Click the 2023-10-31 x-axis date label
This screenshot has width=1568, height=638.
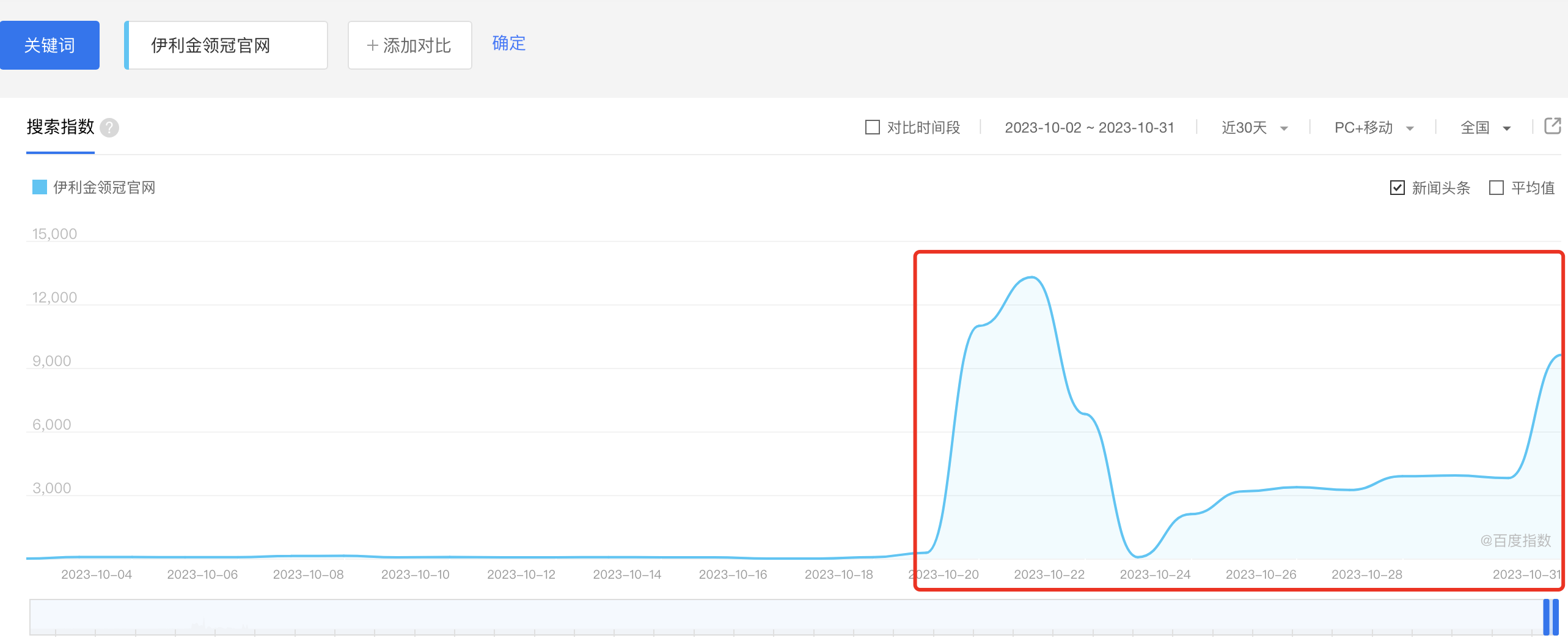[x=1527, y=574]
